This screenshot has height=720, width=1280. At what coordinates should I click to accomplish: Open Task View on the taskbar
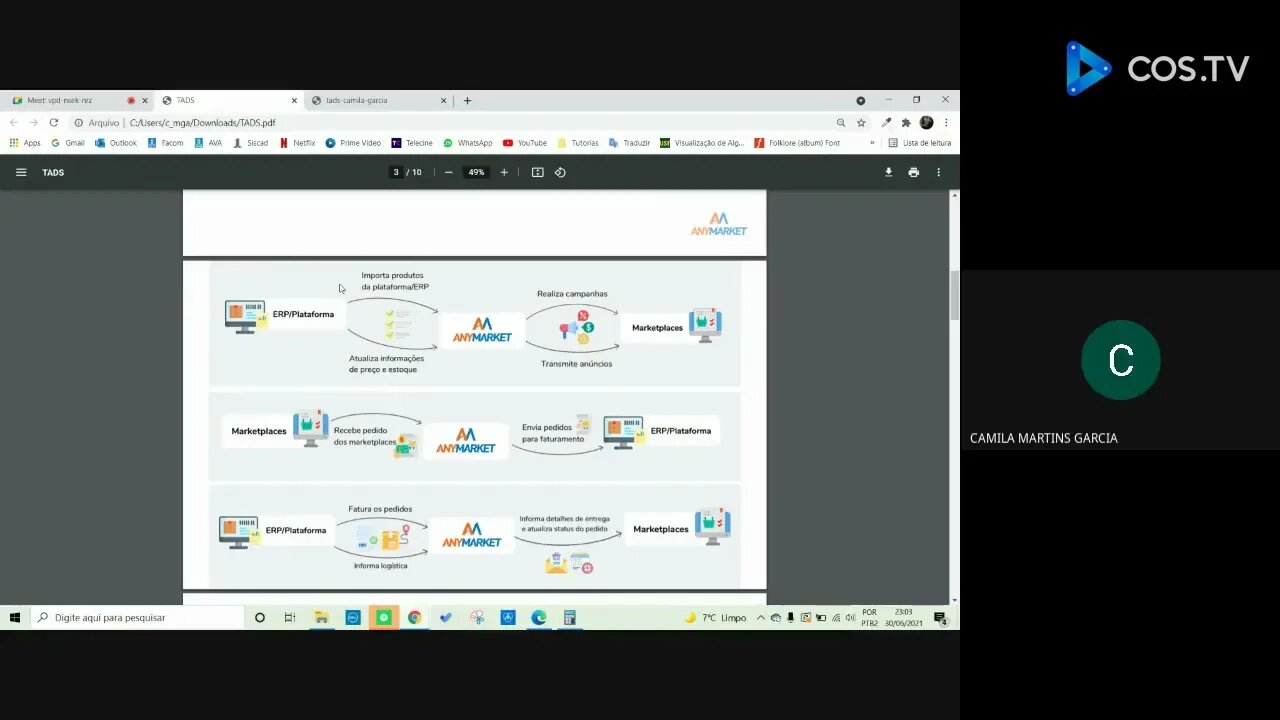(x=290, y=618)
